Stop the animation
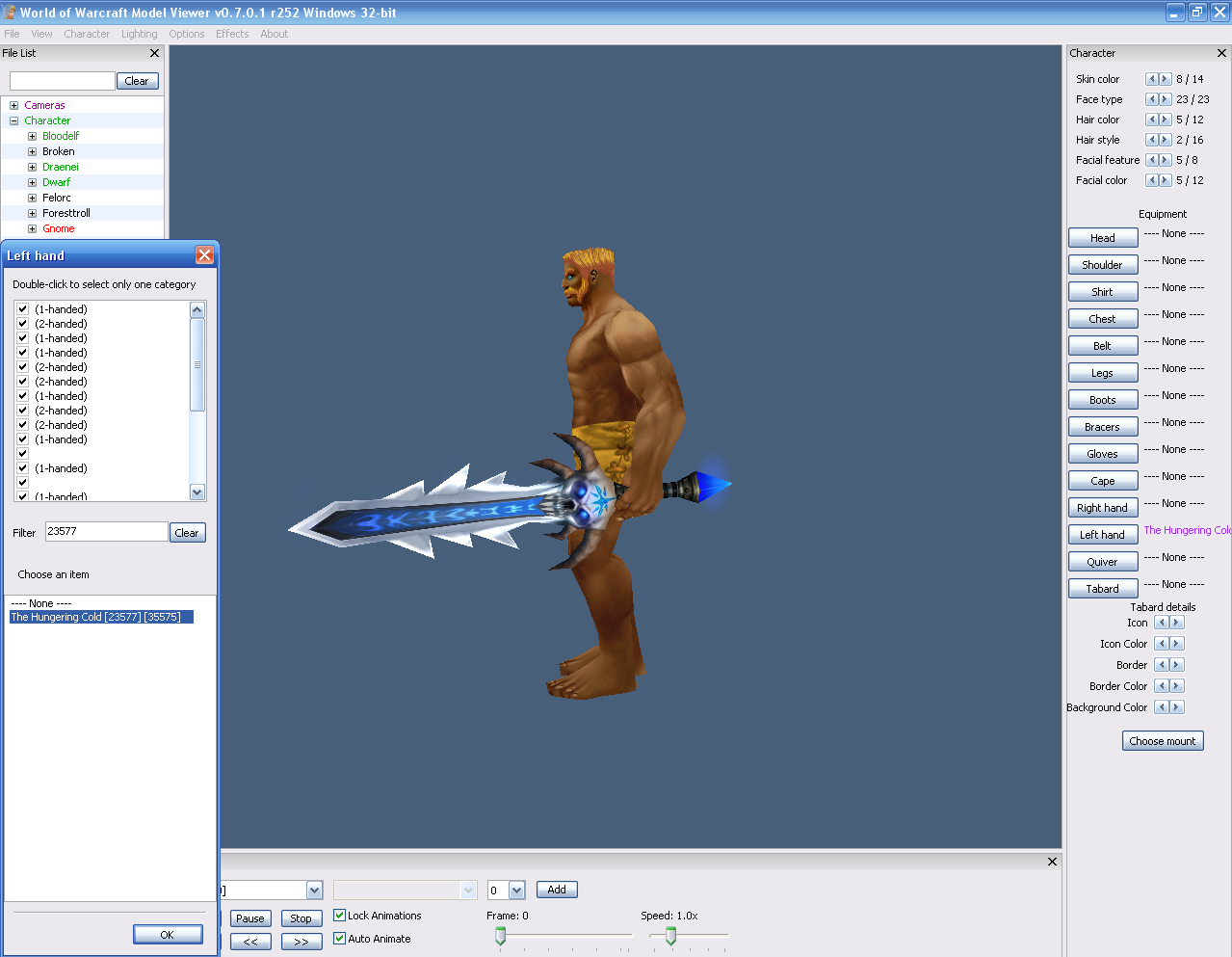The height and width of the screenshot is (957, 1232). tap(301, 917)
